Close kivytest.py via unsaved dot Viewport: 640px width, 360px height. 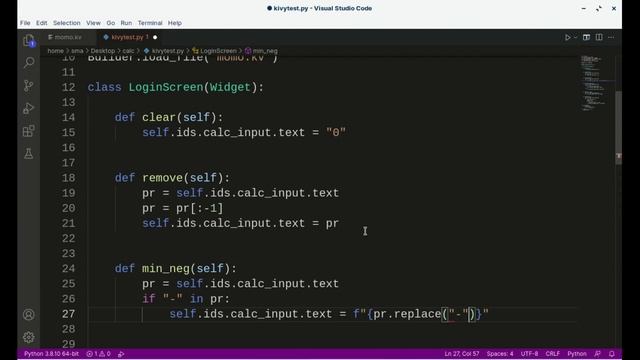[x=155, y=37]
